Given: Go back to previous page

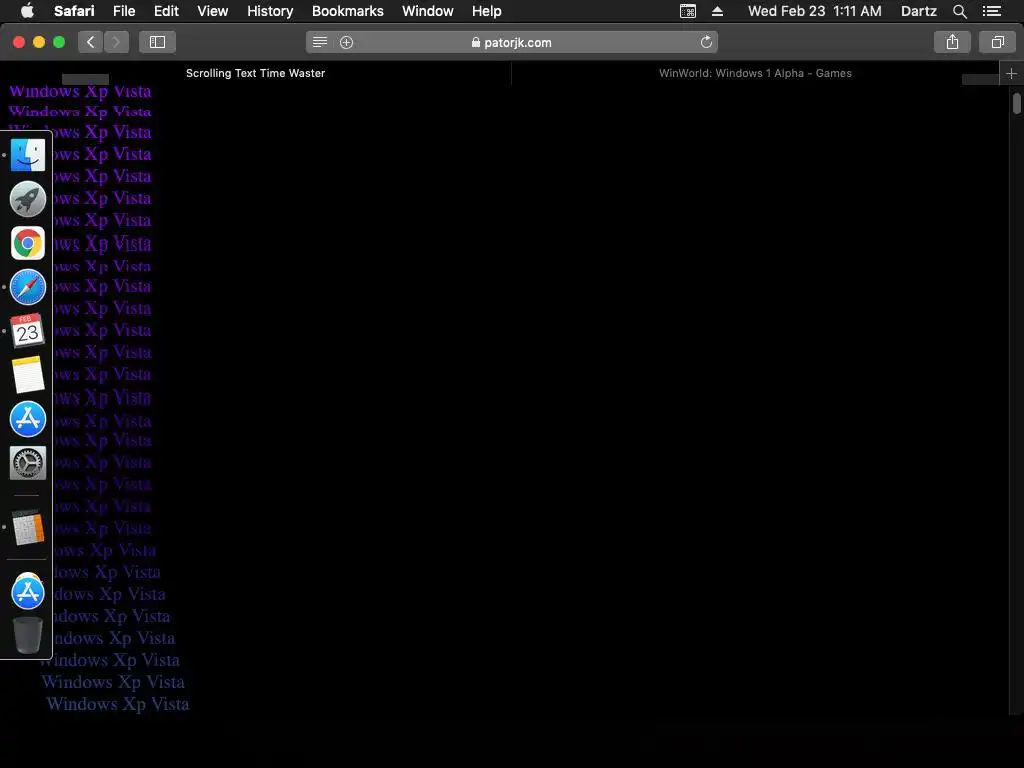Looking at the screenshot, I should click(91, 42).
